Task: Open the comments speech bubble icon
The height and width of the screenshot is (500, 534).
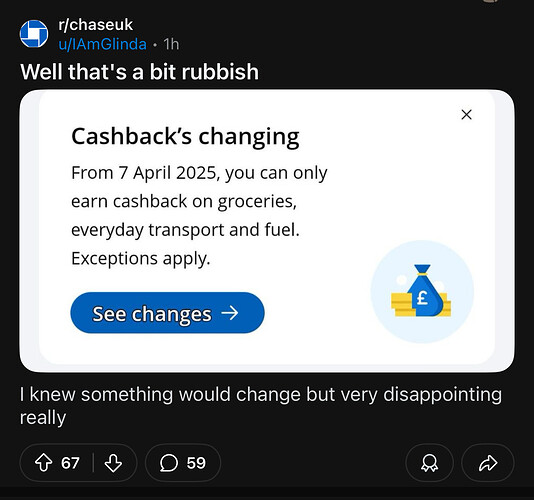Action: click(169, 463)
